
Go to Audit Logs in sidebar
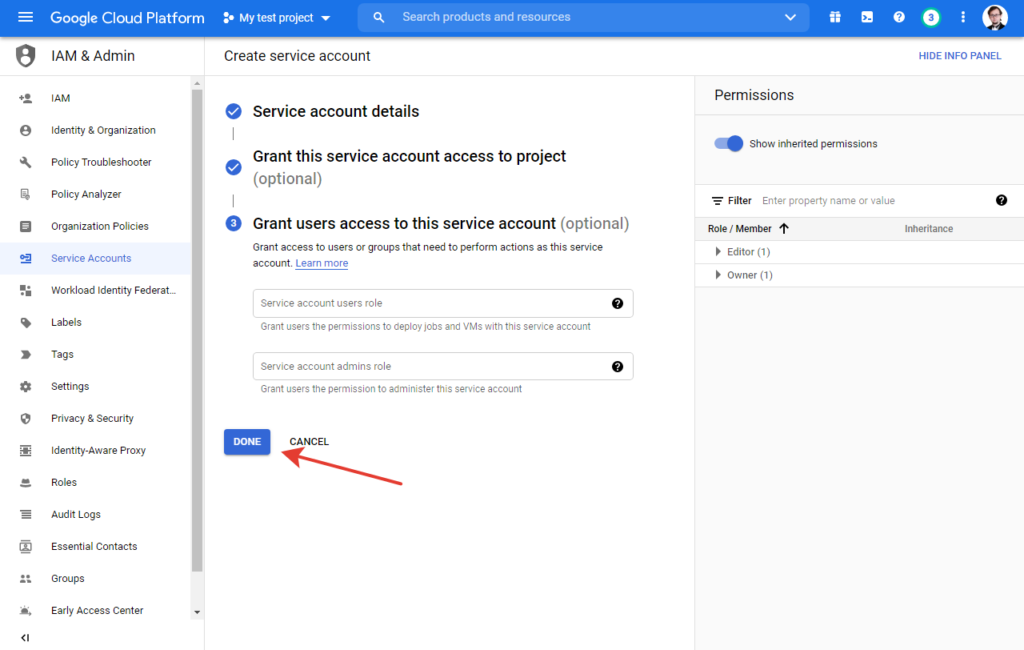76,514
